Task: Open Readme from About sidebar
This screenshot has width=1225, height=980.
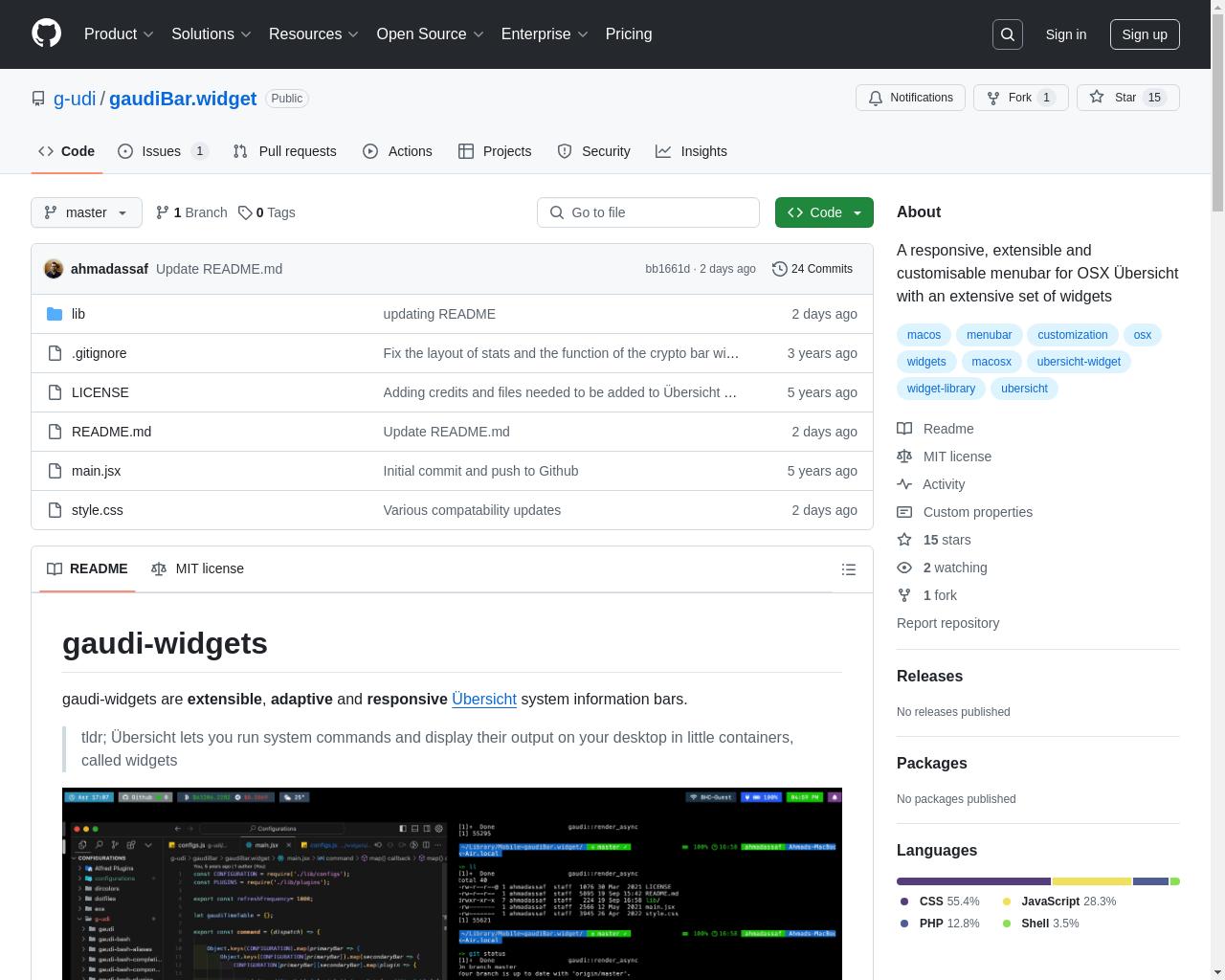Action: coord(935,429)
